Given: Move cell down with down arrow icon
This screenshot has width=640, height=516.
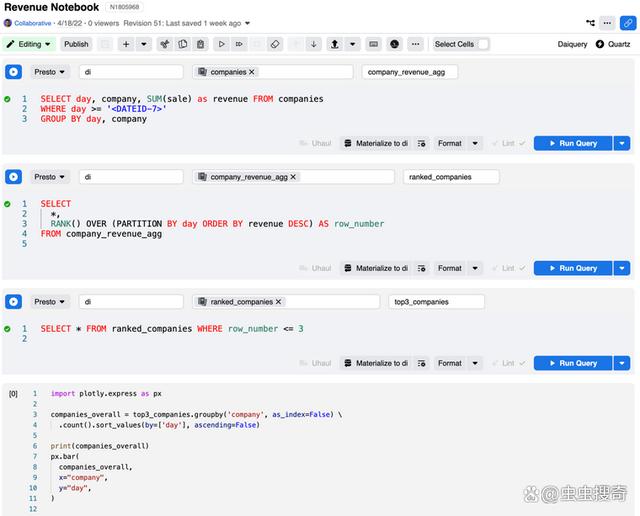Looking at the screenshot, I should coord(313,44).
